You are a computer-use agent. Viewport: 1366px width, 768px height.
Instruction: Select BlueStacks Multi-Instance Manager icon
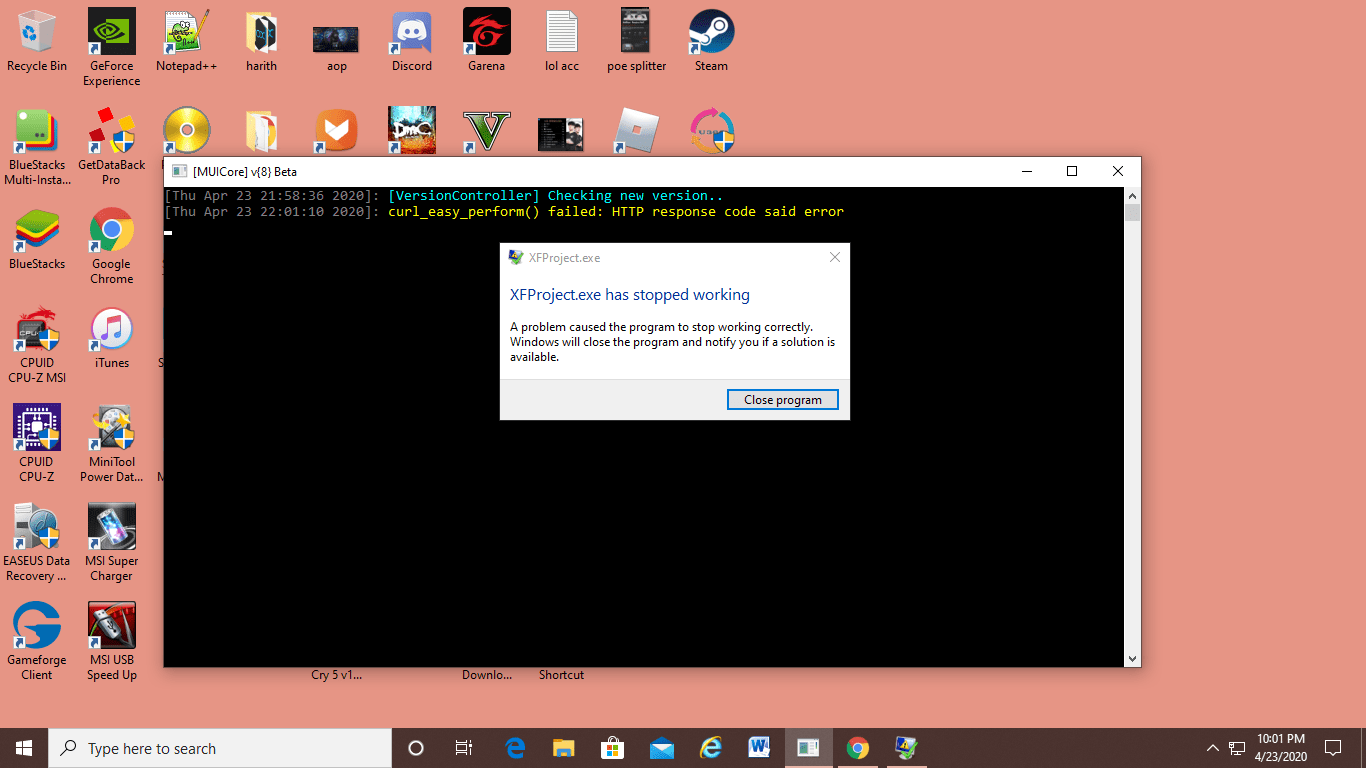tap(37, 147)
